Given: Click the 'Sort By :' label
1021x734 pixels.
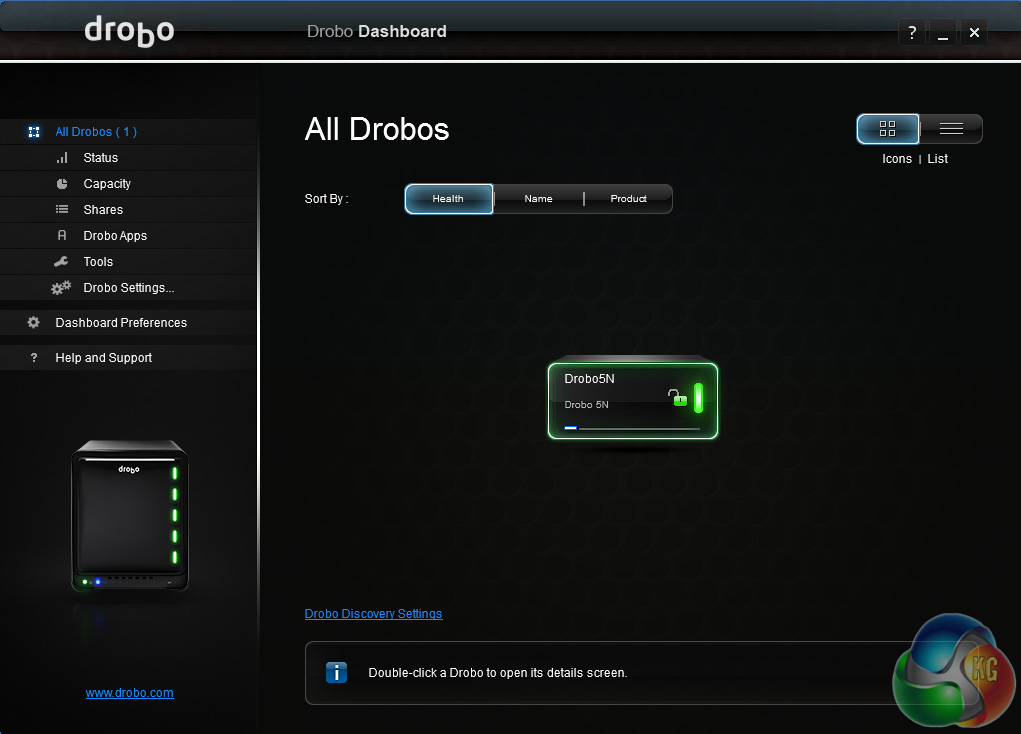Looking at the screenshot, I should pos(326,199).
